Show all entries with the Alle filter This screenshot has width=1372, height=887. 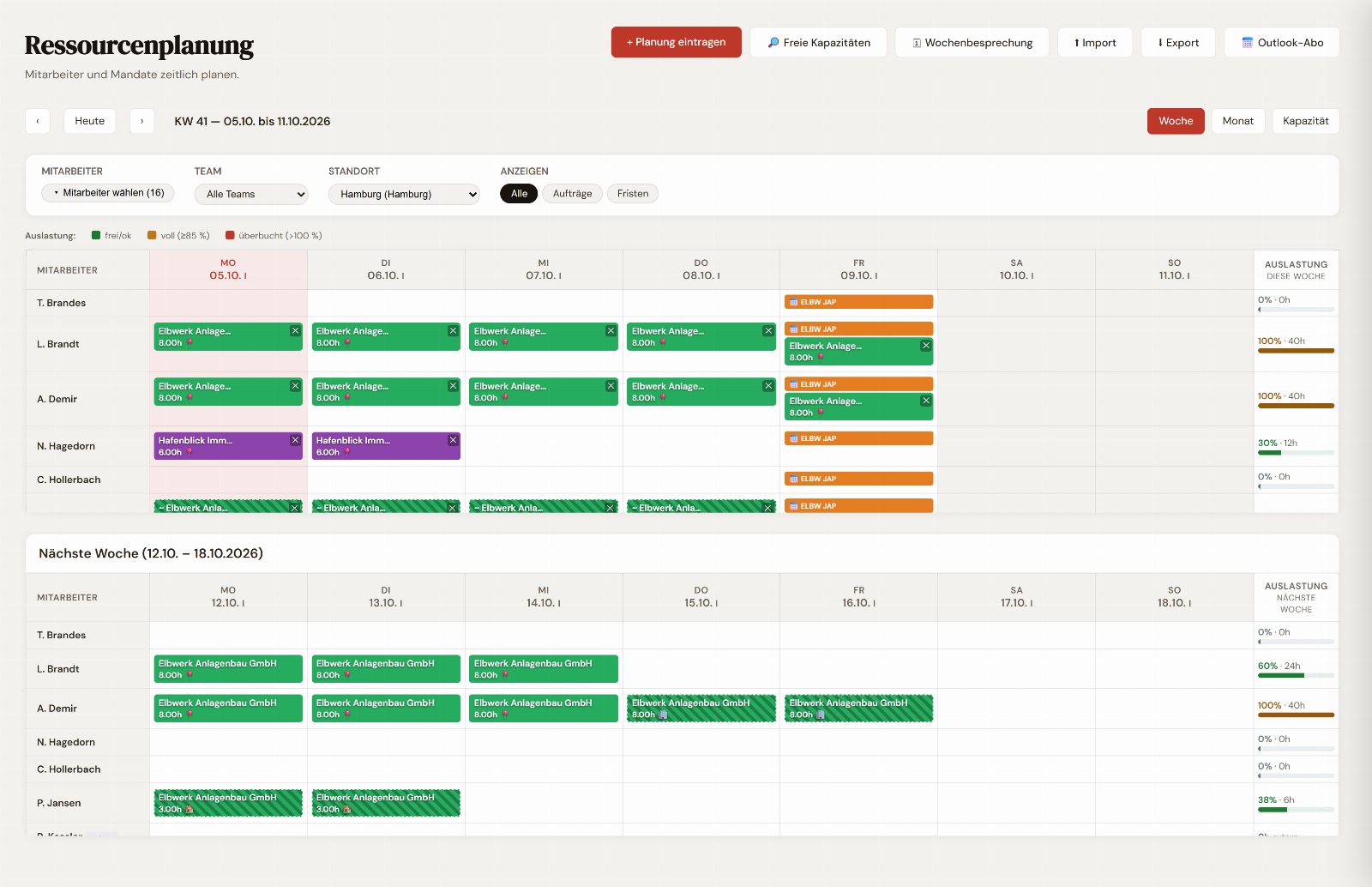click(x=519, y=194)
